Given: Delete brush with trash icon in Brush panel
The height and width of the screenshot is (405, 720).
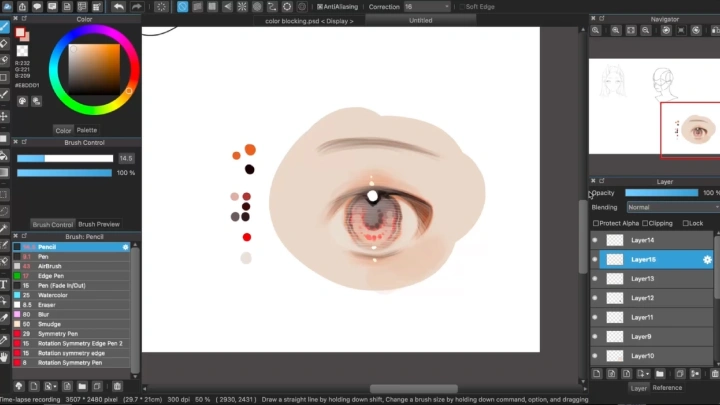Looking at the screenshot, I should pyautogui.click(x=117, y=386).
